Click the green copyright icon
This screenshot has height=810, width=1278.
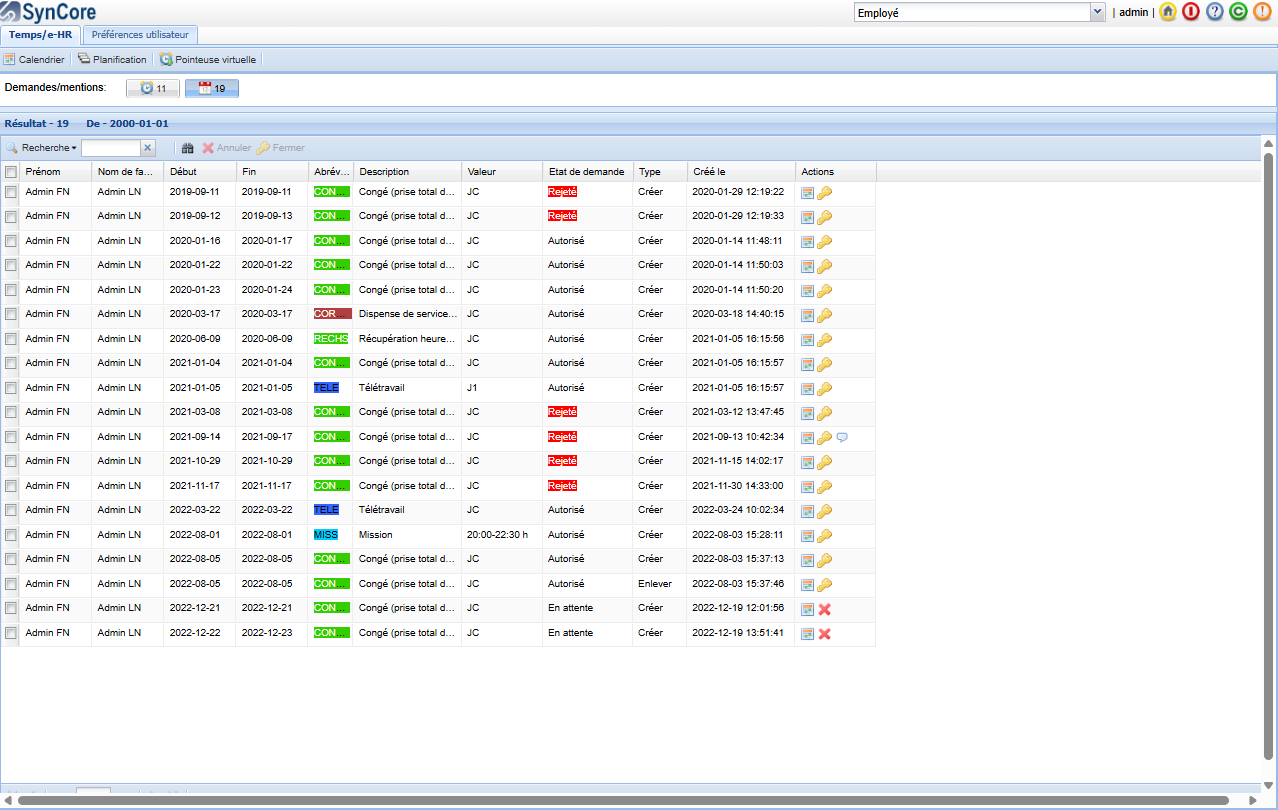point(1238,12)
